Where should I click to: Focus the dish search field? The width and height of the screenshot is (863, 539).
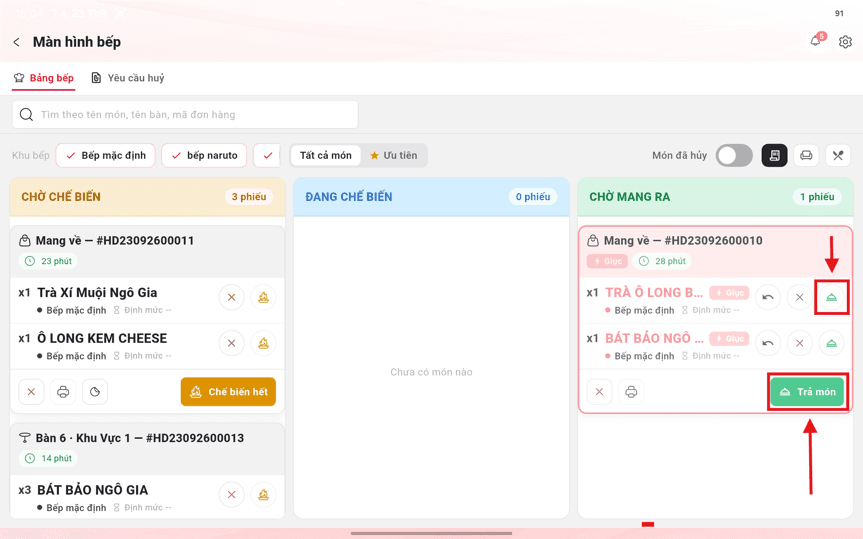pos(185,115)
